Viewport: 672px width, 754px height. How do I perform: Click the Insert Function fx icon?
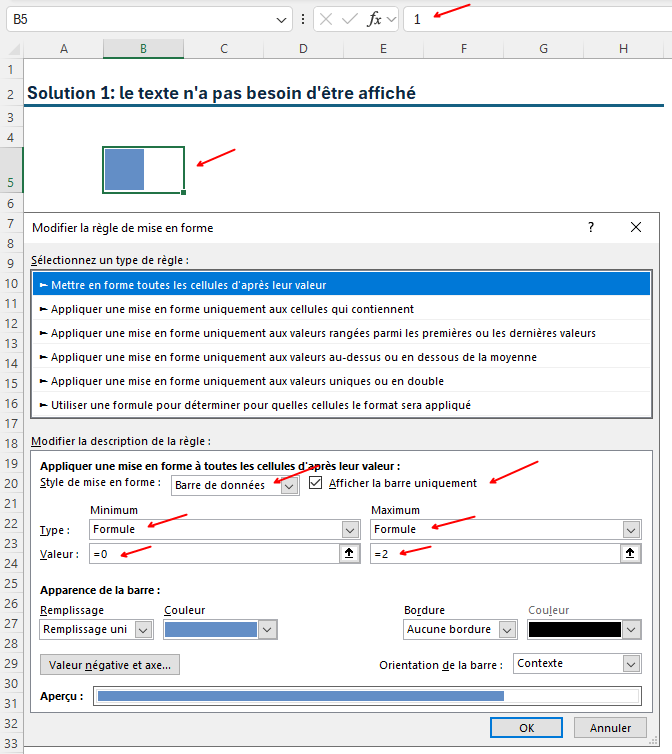[375, 19]
